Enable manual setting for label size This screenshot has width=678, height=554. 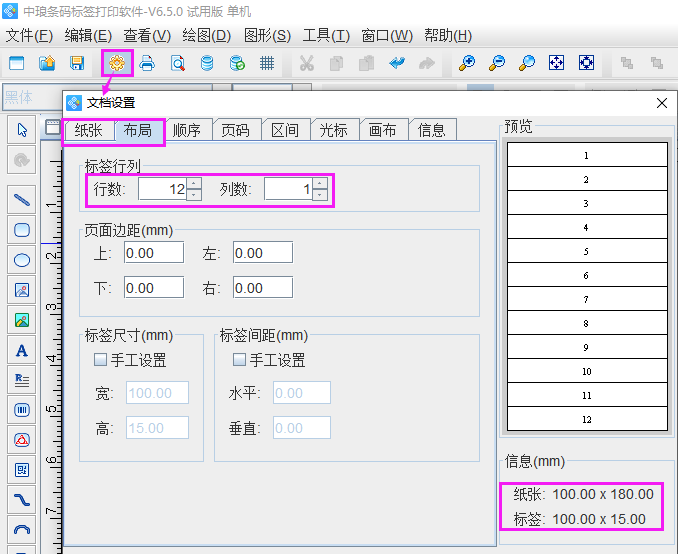[100, 360]
